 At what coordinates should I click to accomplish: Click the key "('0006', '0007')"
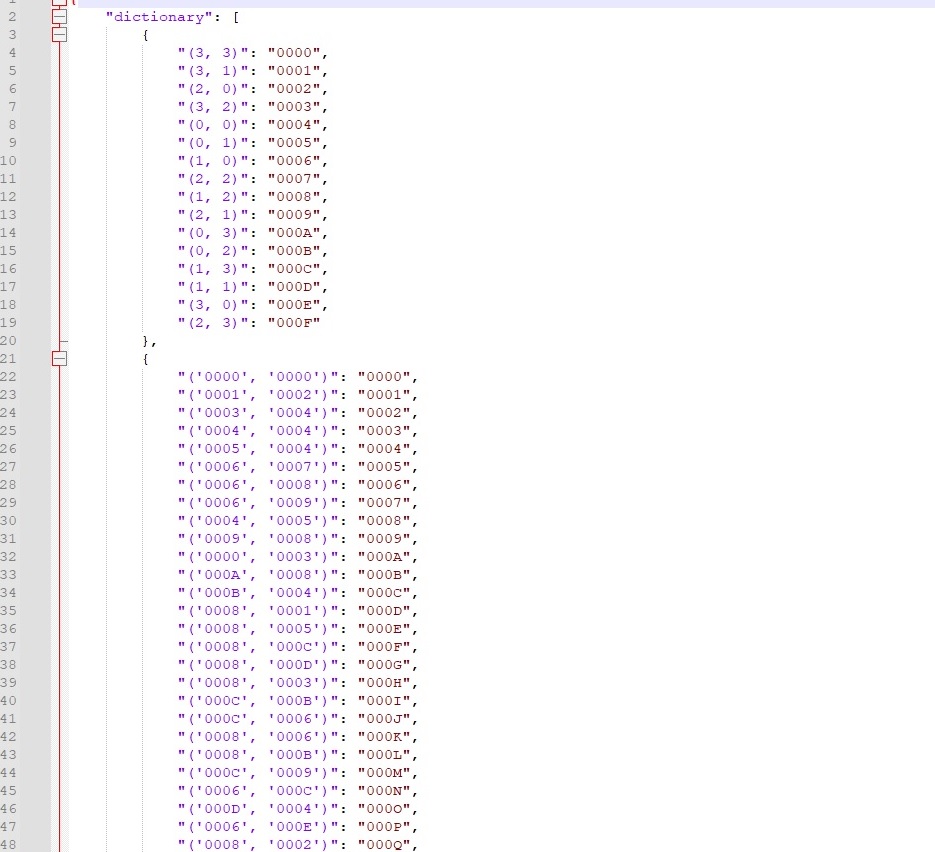click(258, 467)
